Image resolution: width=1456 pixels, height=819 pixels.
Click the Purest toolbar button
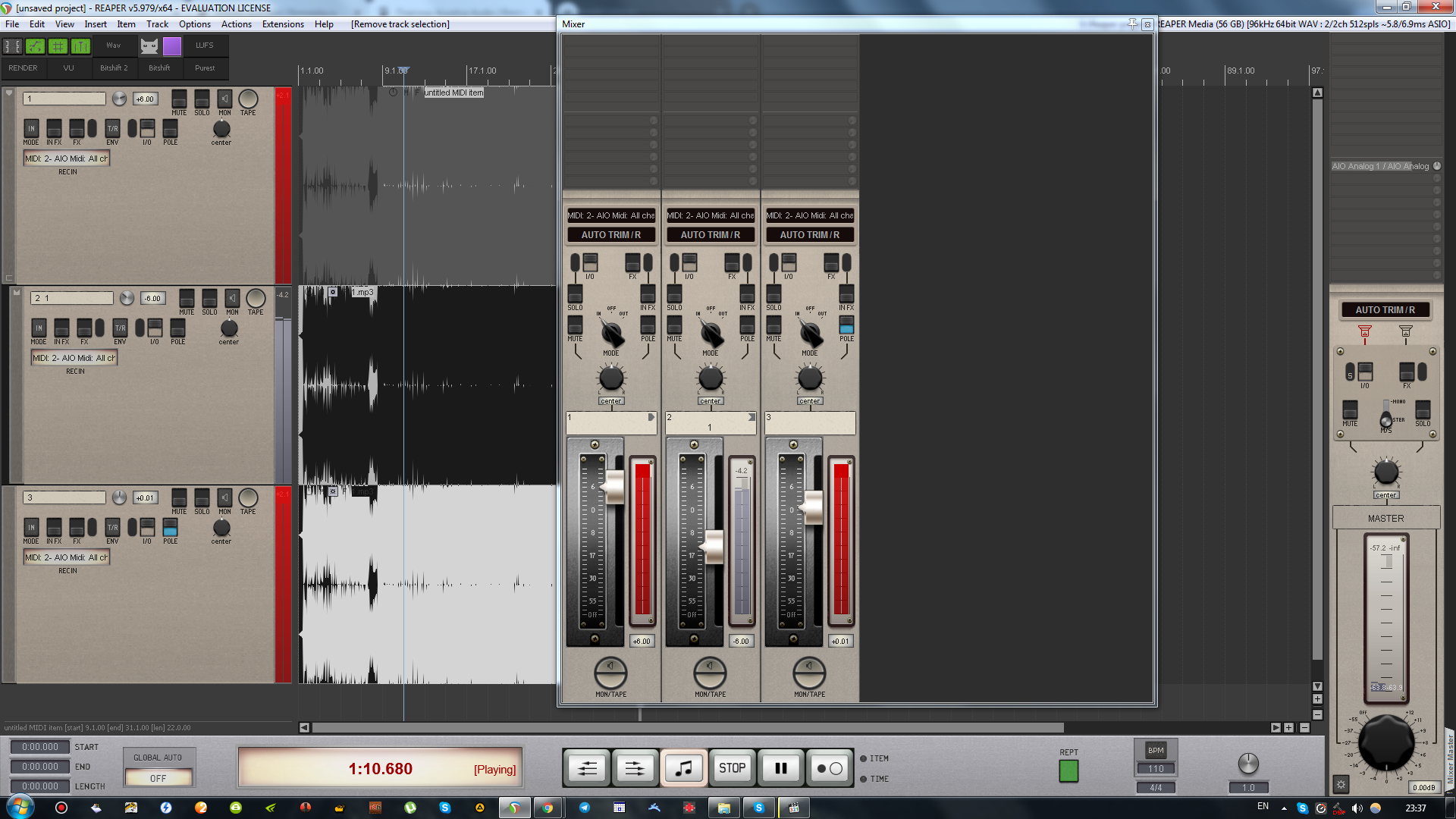click(205, 68)
